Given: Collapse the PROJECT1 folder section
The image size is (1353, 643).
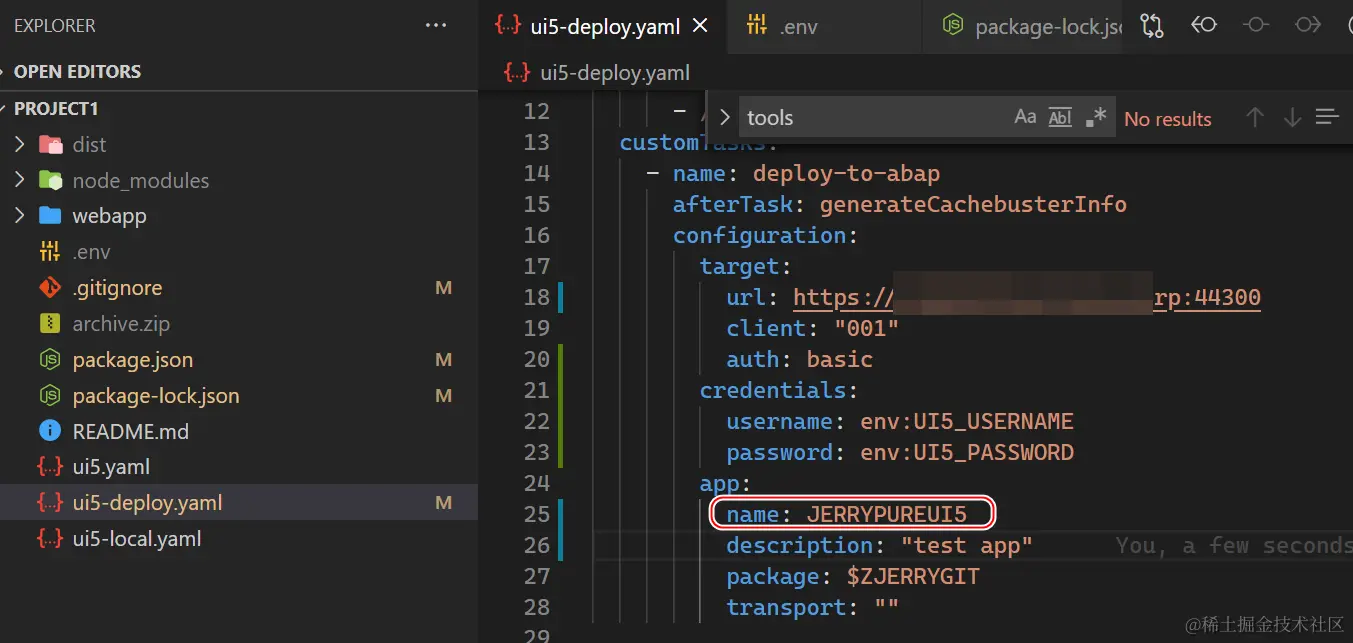Looking at the screenshot, I should [x=239, y=108].
